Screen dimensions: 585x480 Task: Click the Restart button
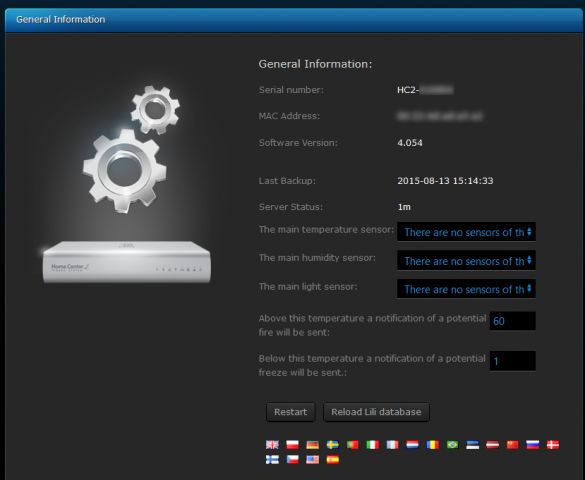coord(290,412)
